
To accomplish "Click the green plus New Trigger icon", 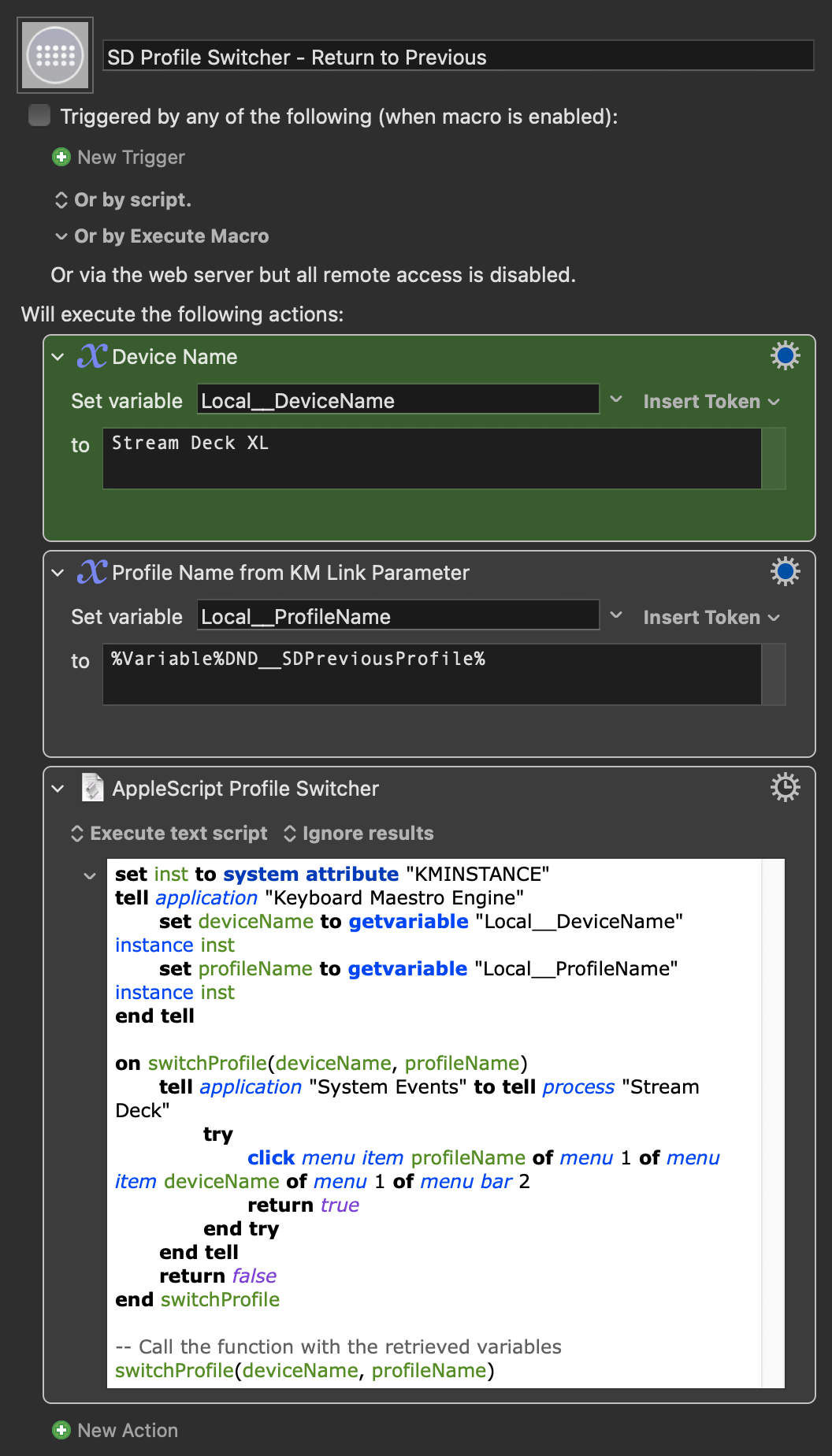I will (61, 158).
